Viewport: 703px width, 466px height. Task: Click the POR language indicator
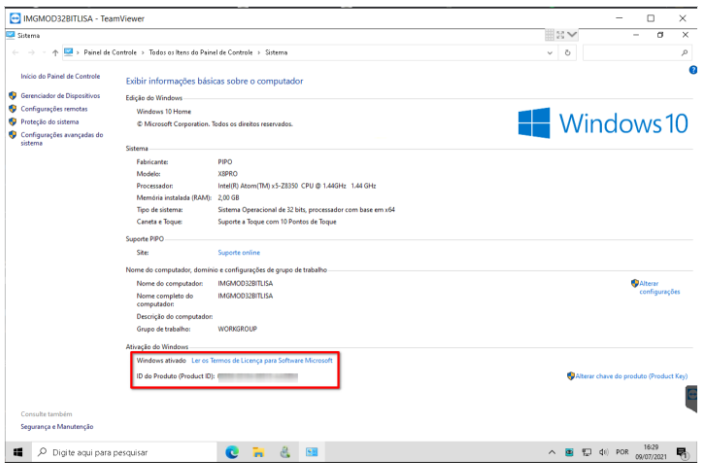click(x=622, y=452)
